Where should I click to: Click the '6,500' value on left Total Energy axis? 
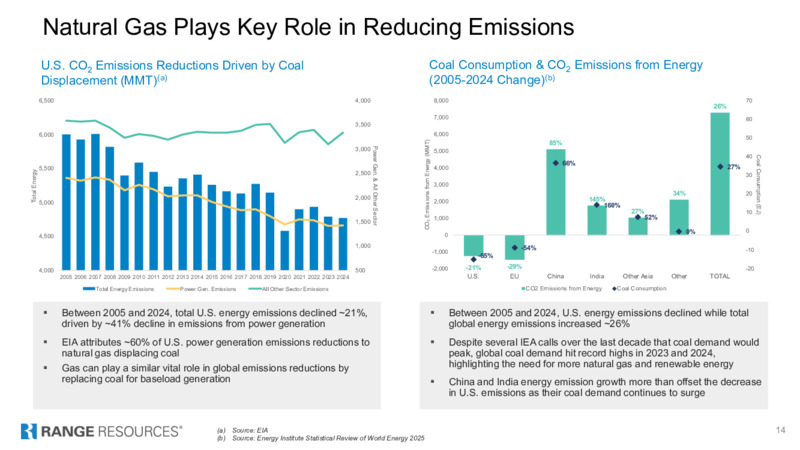(x=46, y=101)
